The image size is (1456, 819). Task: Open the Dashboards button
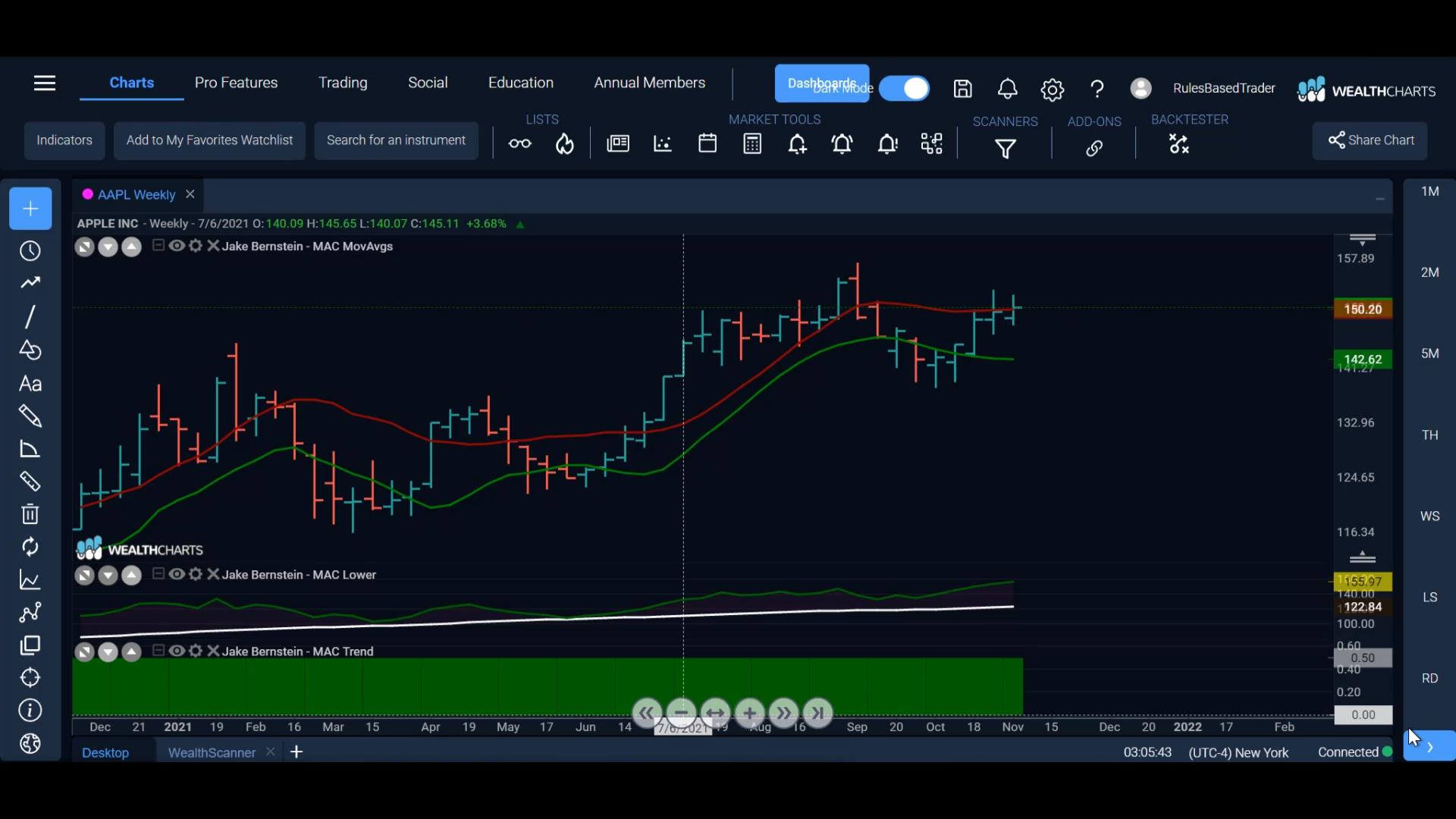[x=822, y=83]
